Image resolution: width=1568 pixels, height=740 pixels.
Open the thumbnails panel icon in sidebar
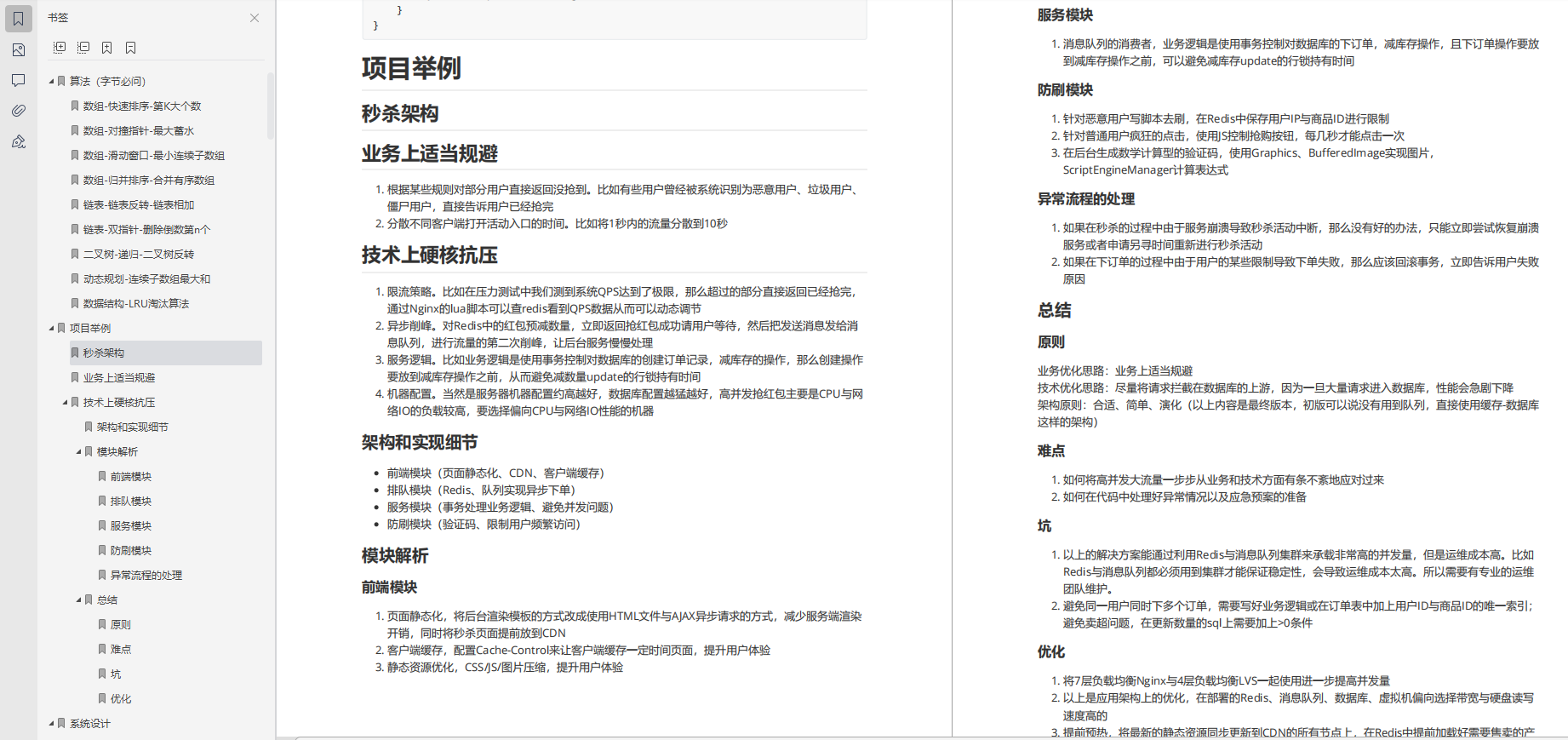coord(18,50)
